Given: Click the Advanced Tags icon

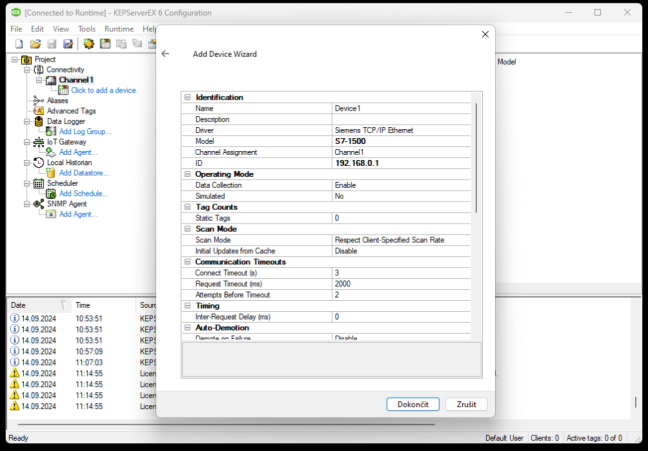Looking at the screenshot, I should tap(38, 111).
